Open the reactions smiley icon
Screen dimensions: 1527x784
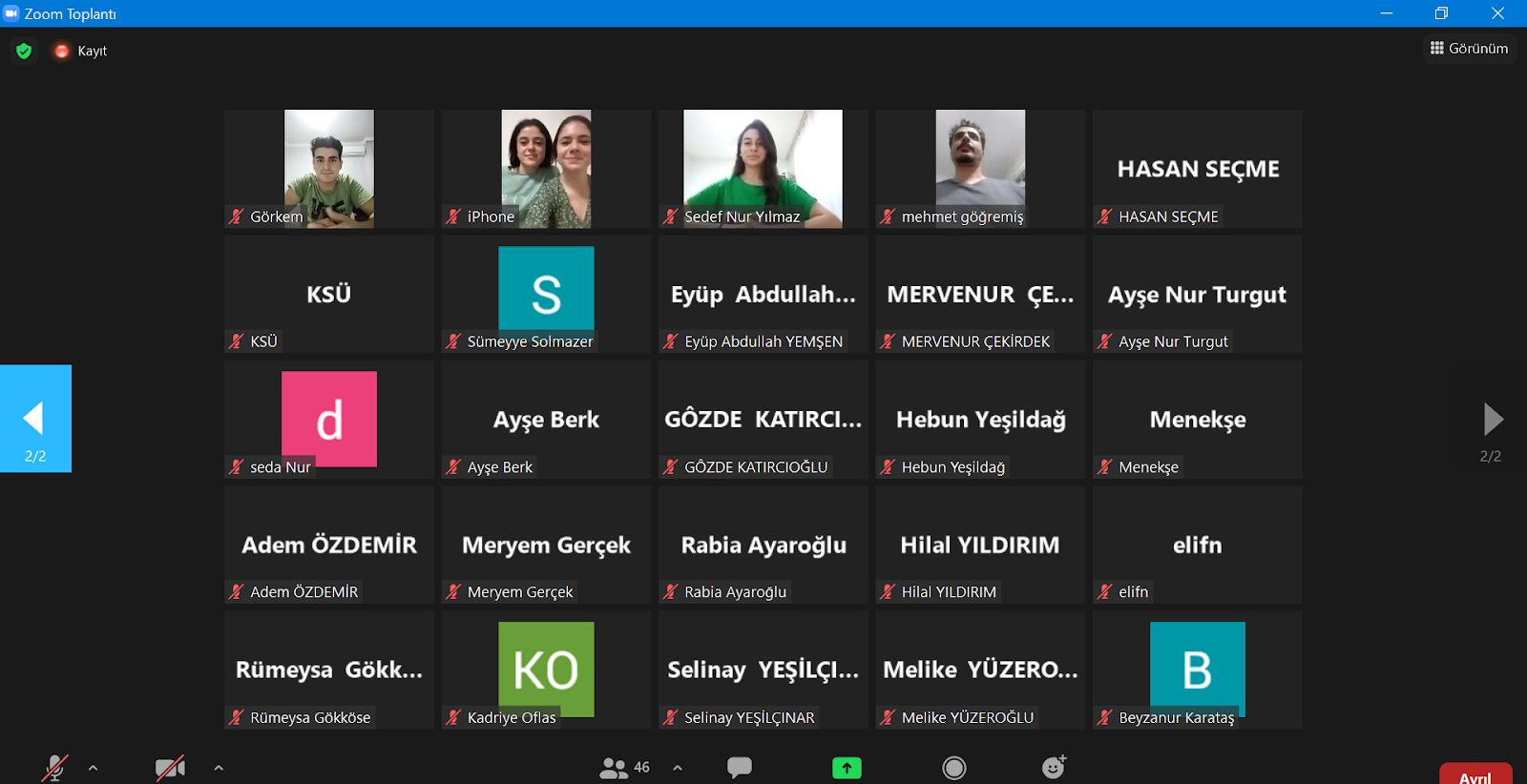1054,768
